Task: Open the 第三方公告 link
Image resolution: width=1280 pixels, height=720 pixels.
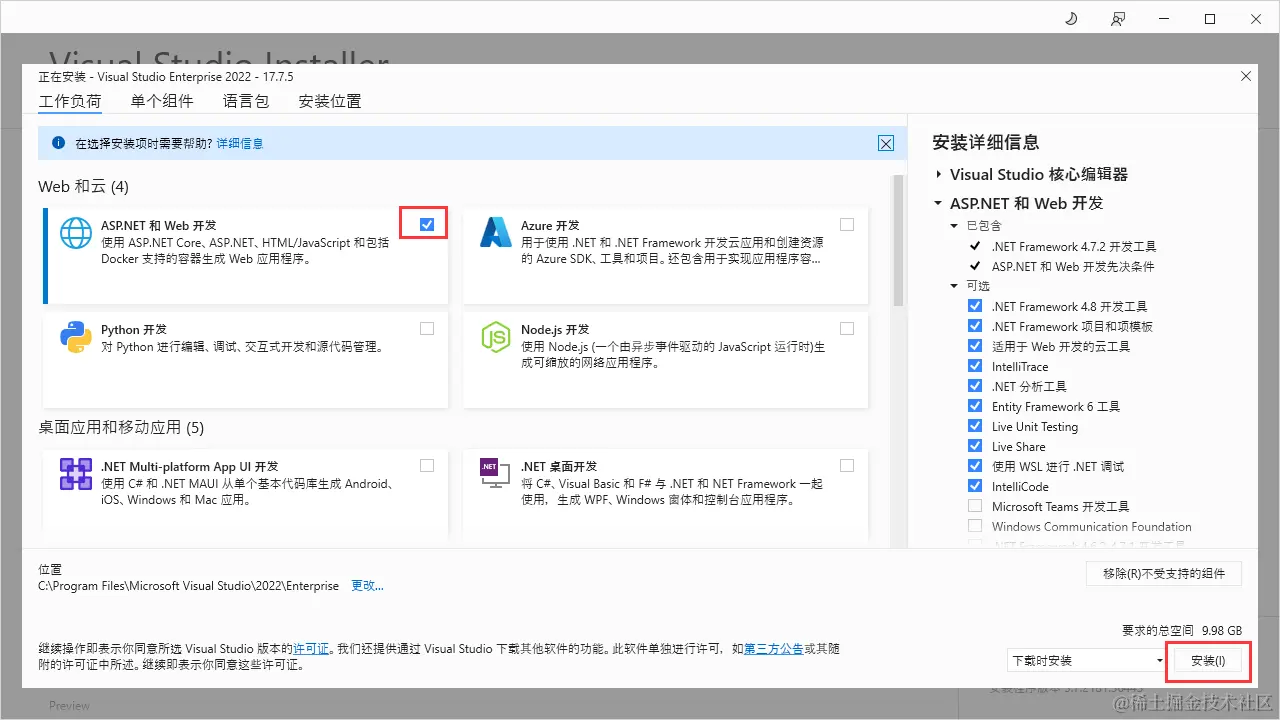Action: point(774,649)
